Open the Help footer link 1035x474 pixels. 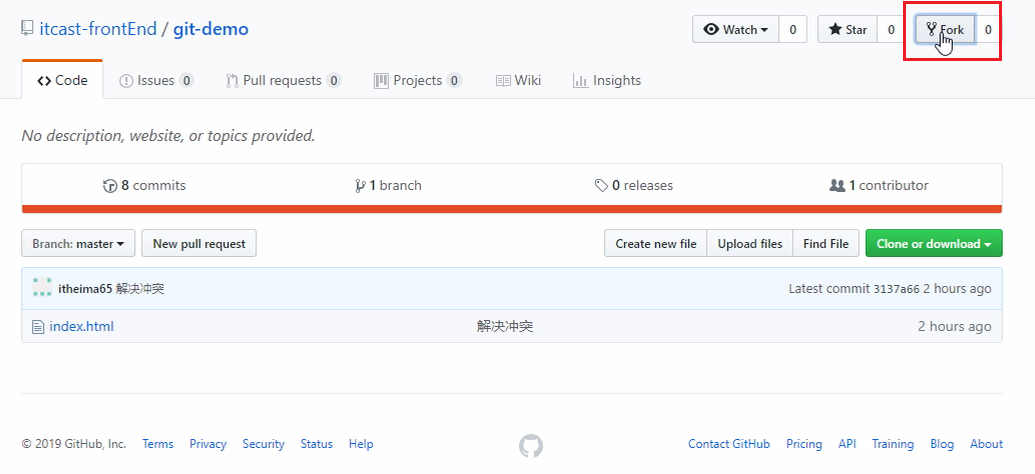click(361, 444)
